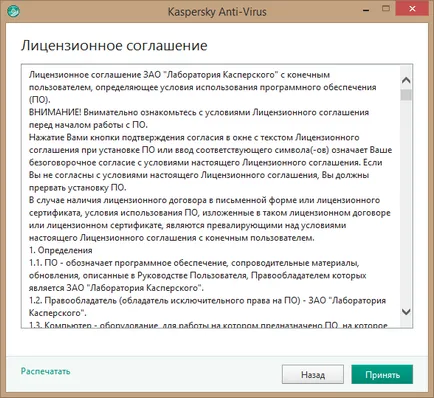
Task: Close the Kaspersky Anti-Virus installer window
Action: click(x=412, y=9)
